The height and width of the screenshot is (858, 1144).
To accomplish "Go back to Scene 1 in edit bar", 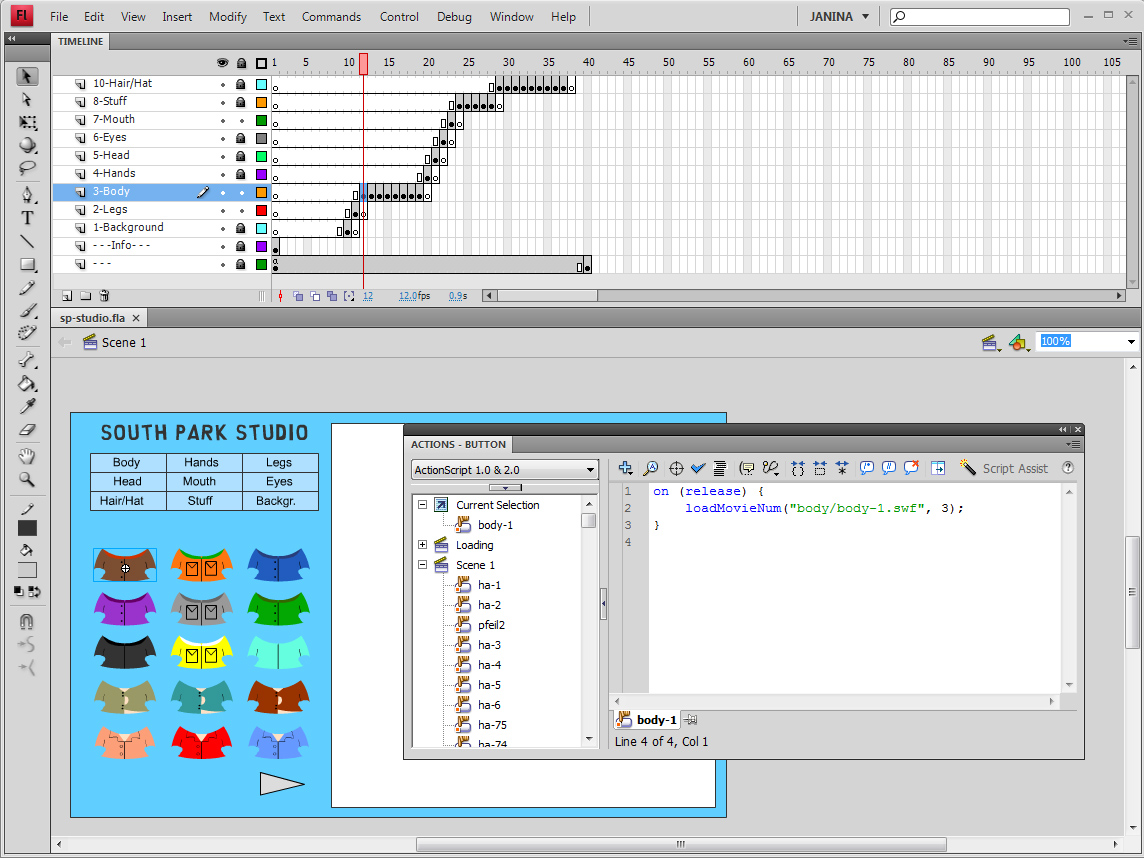I will pyautogui.click(x=115, y=342).
